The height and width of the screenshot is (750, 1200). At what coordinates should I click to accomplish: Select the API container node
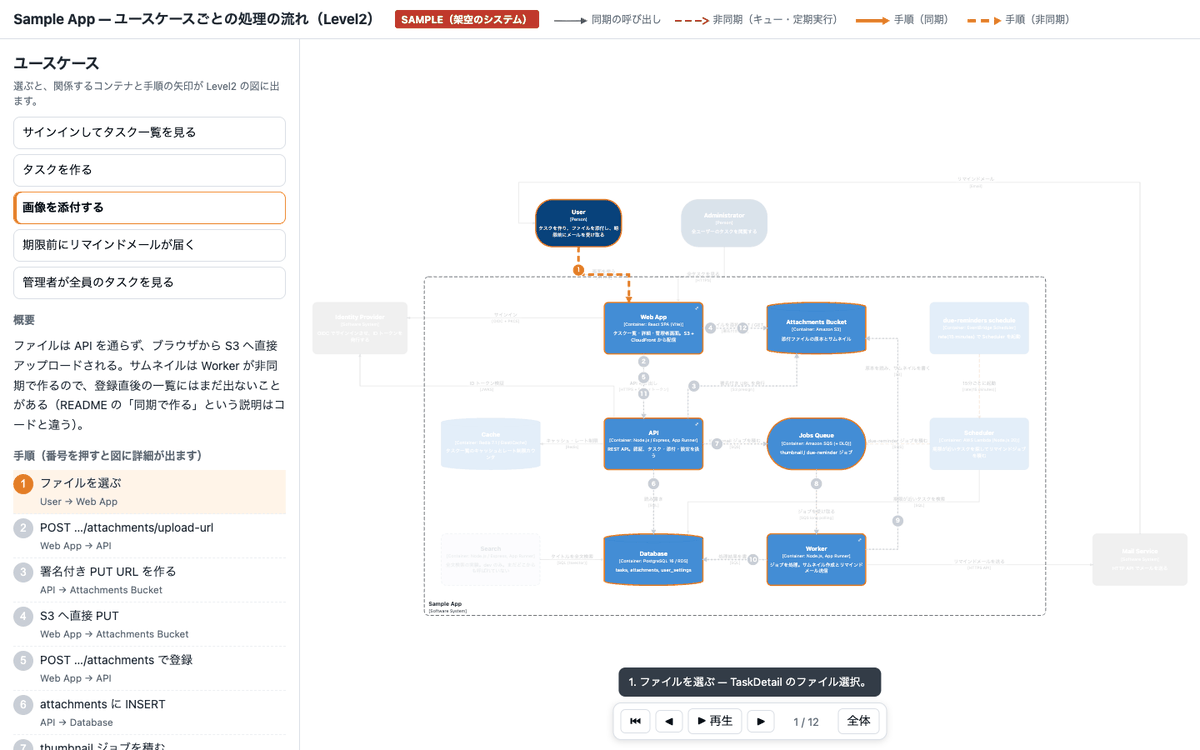pos(654,444)
